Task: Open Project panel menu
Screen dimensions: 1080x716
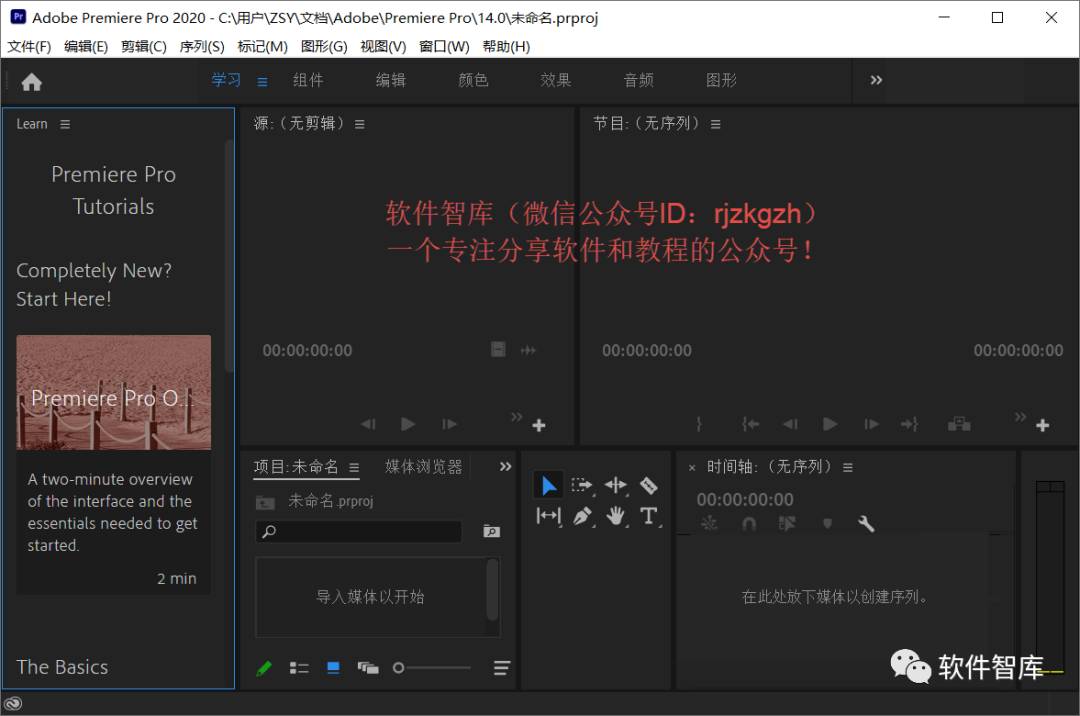Action: click(x=354, y=467)
